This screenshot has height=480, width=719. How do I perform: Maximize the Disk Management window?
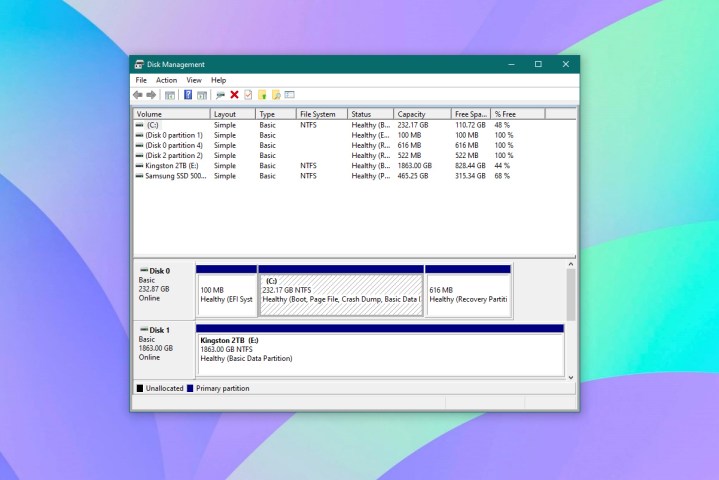click(x=538, y=64)
